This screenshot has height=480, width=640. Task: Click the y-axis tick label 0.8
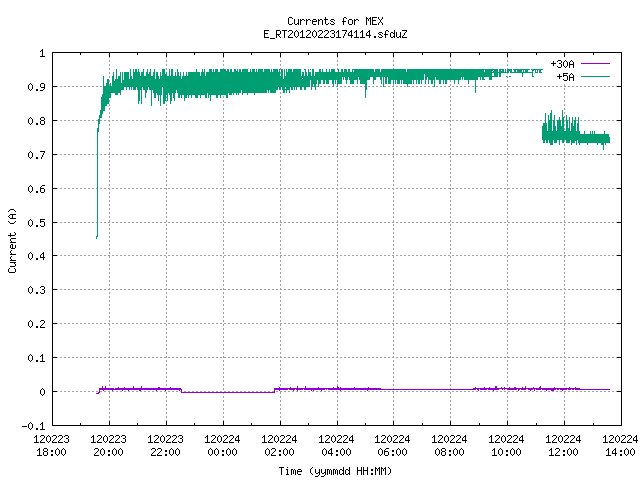point(36,121)
